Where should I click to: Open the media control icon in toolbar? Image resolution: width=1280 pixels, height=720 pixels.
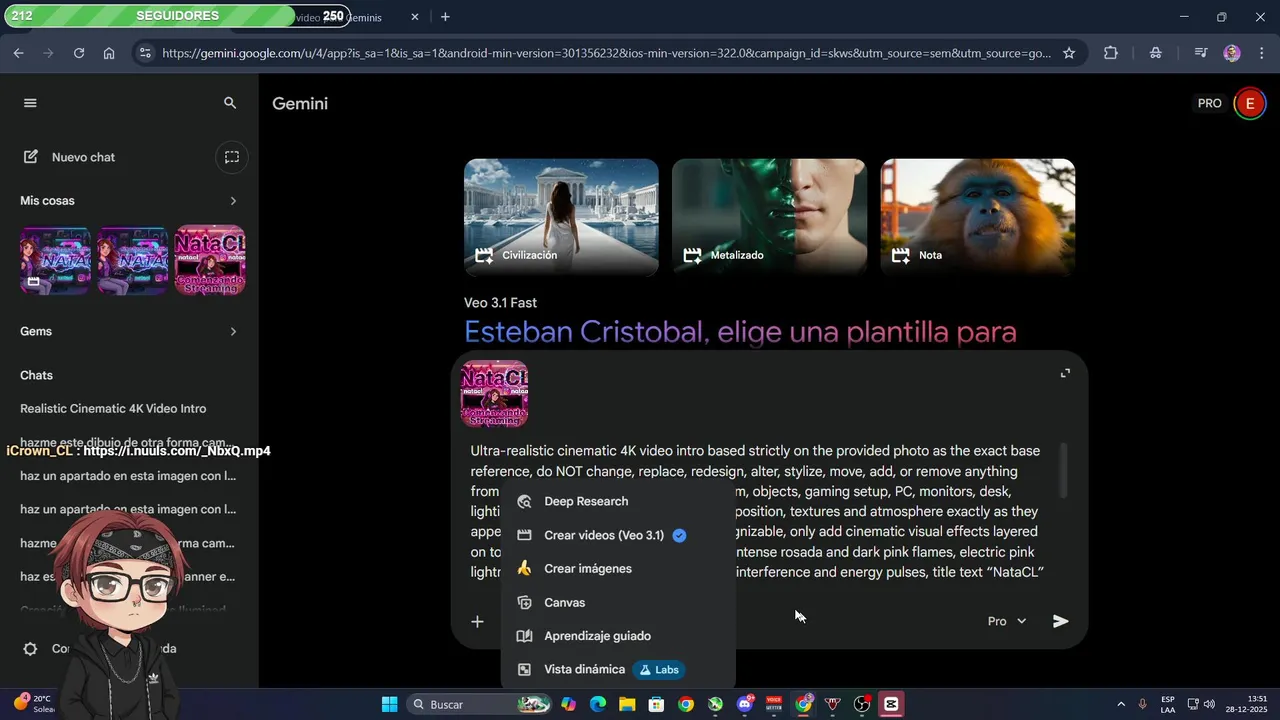tap(1201, 53)
